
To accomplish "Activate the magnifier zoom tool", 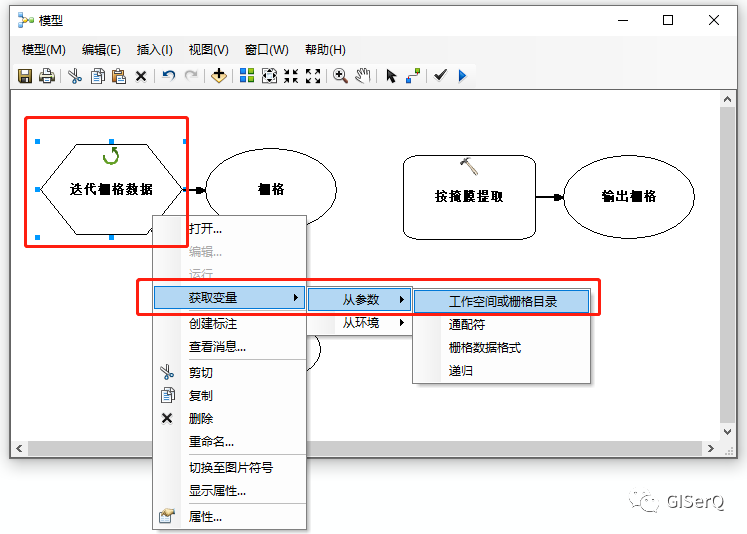I will [340, 76].
